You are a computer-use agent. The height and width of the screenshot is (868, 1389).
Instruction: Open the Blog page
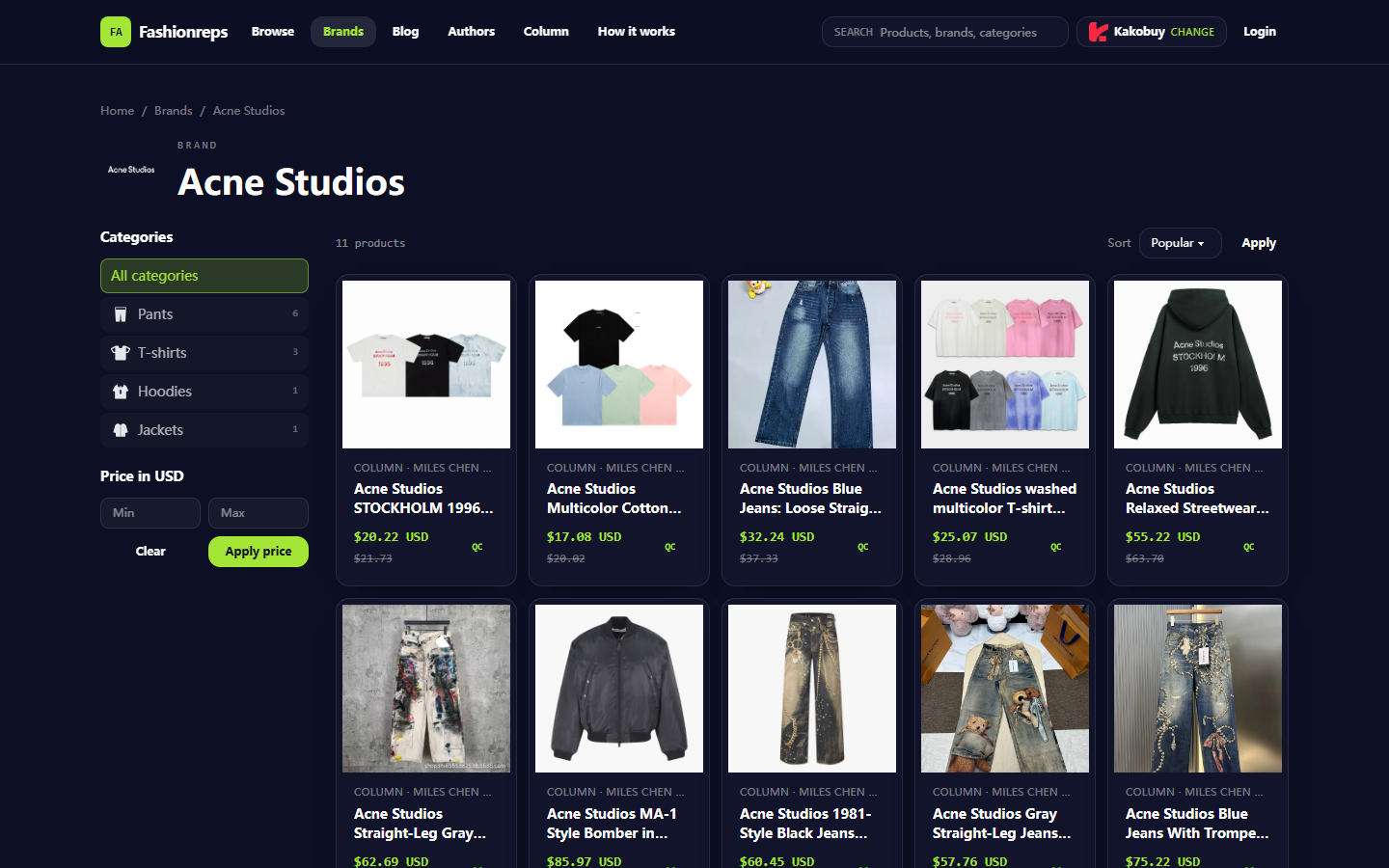click(405, 32)
